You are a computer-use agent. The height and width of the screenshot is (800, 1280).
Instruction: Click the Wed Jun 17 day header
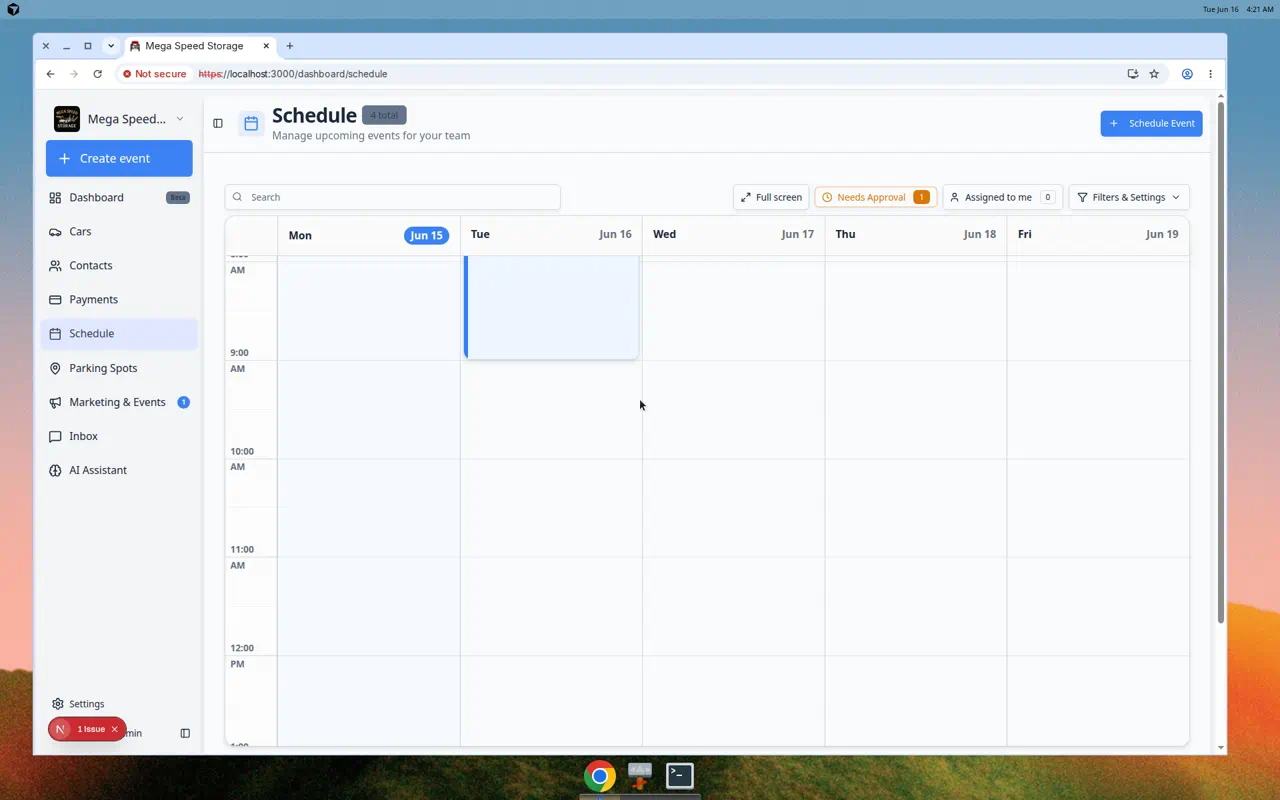[x=733, y=235]
